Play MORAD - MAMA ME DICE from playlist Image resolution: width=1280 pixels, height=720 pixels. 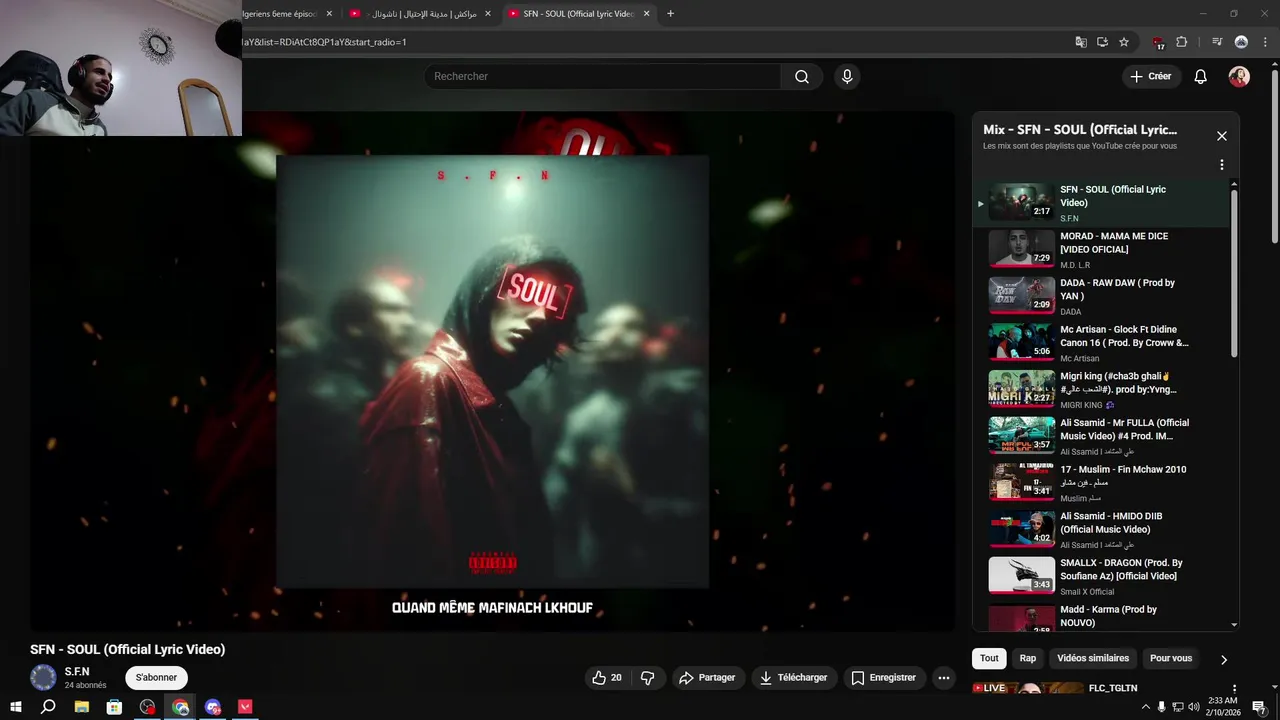tap(1100, 250)
